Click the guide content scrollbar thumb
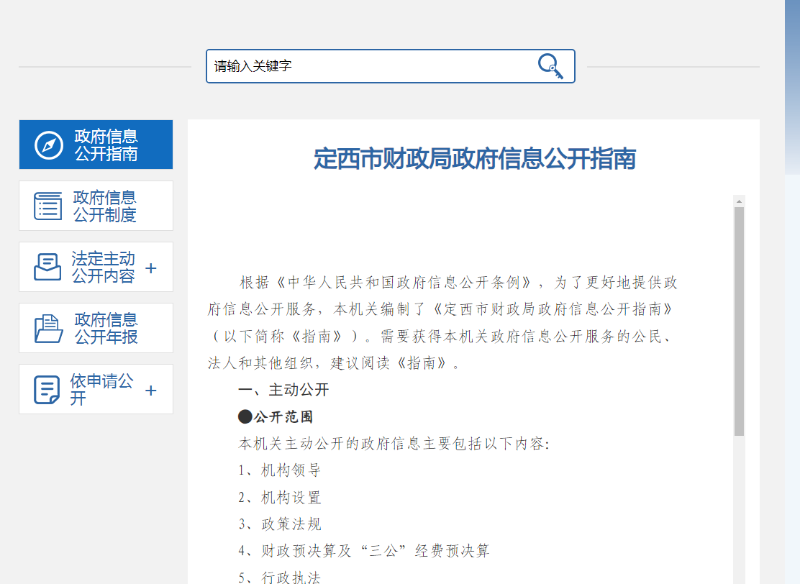This screenshot has width=800, height=584. point(739,320)
